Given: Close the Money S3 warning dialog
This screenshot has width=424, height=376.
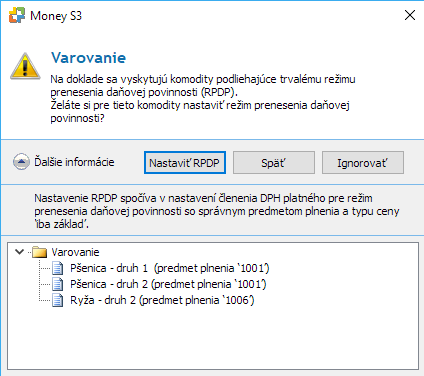Looking at the screenshot, I should [410, 15].
